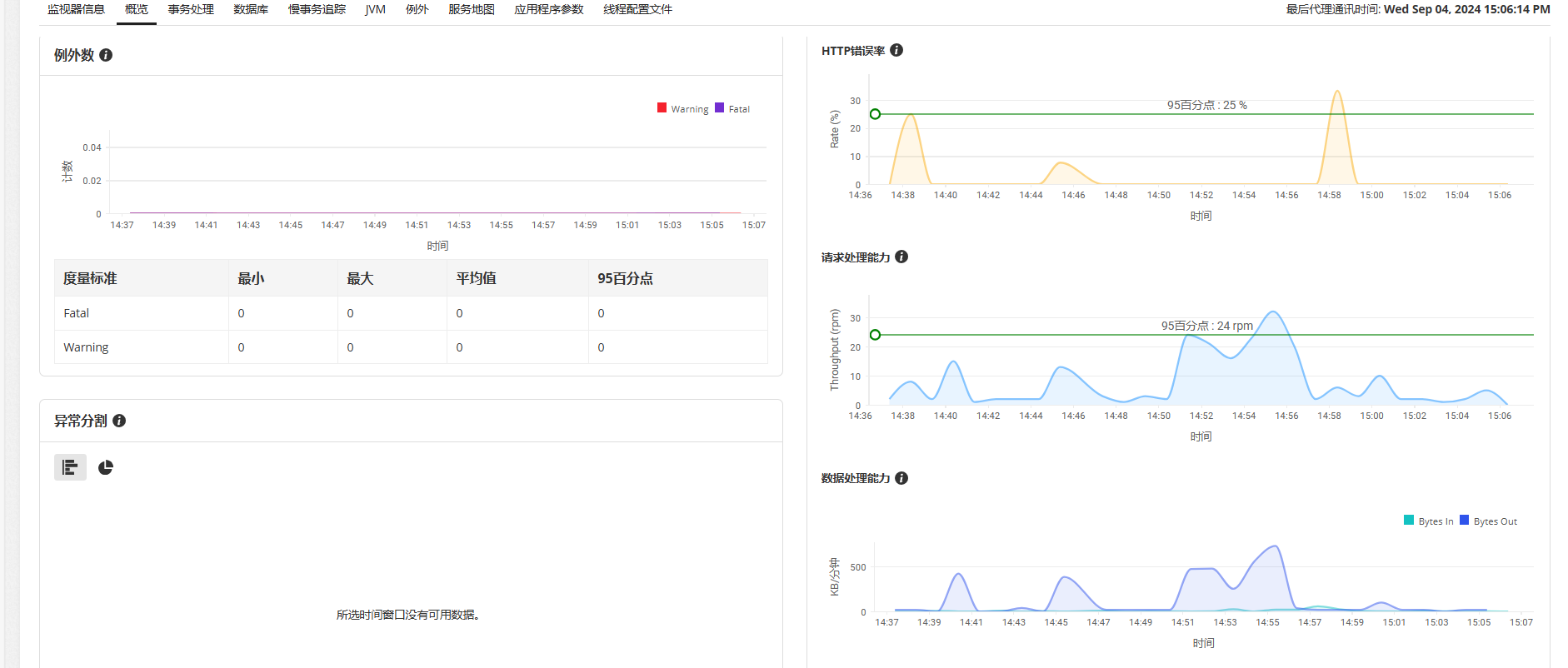Switch 异常分割 to bar chart view
The height and width of the screenshot is (668, 1568).
[x=70, y=467]
